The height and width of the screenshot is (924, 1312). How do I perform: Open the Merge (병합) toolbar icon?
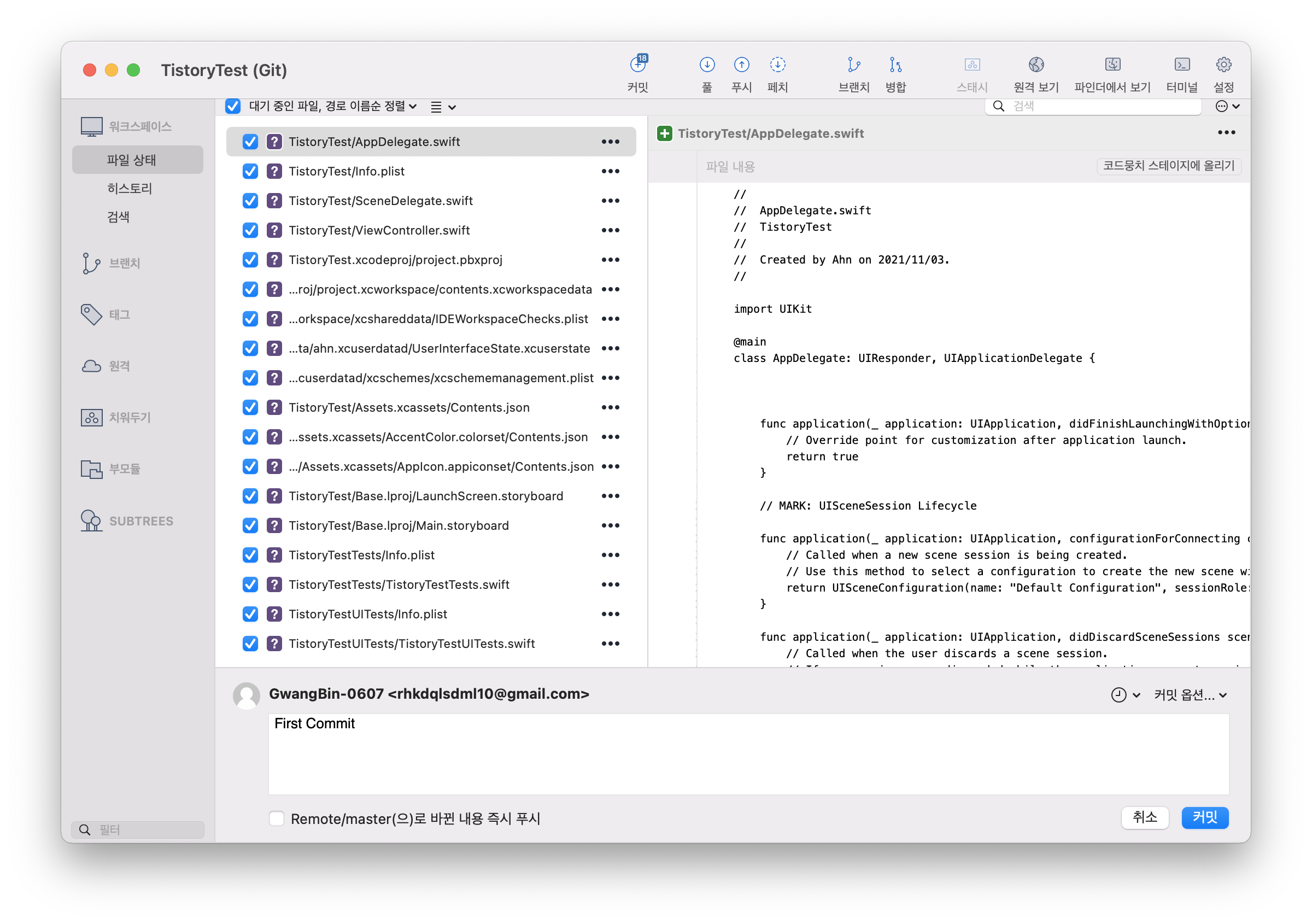coord(895,65)
